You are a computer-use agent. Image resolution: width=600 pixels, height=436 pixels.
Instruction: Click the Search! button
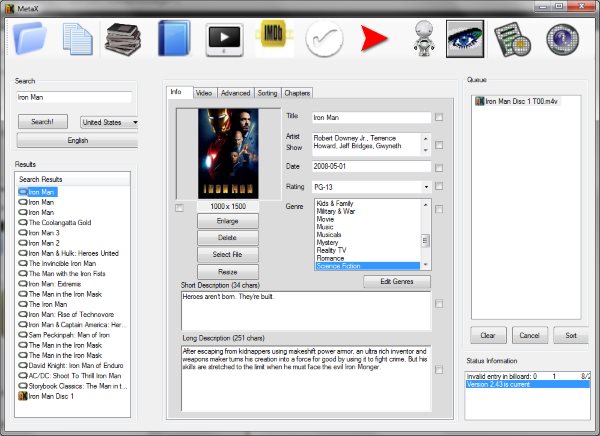42,122
